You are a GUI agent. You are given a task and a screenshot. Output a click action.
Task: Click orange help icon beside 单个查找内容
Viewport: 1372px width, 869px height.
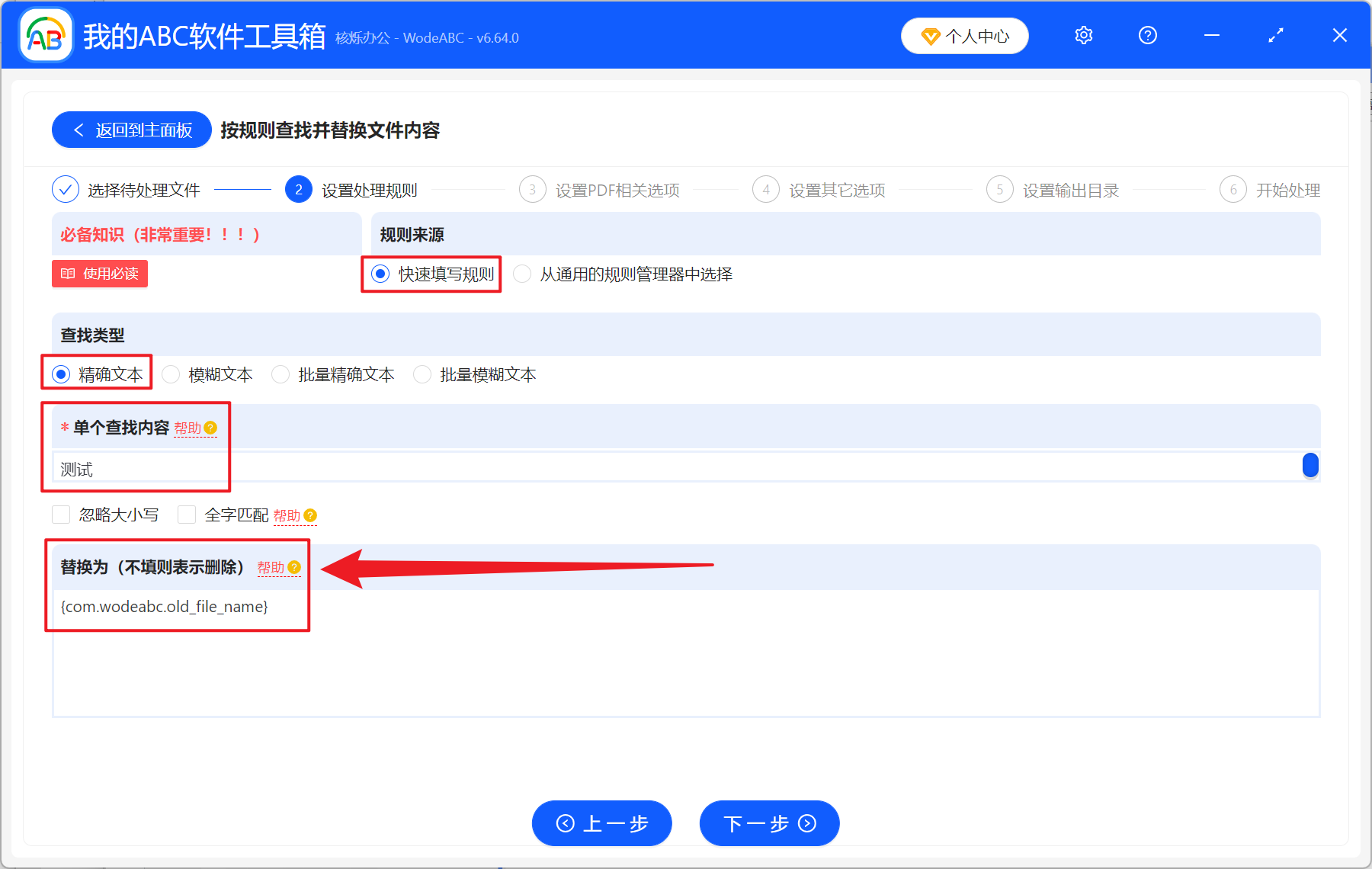[x=211, y=428]
